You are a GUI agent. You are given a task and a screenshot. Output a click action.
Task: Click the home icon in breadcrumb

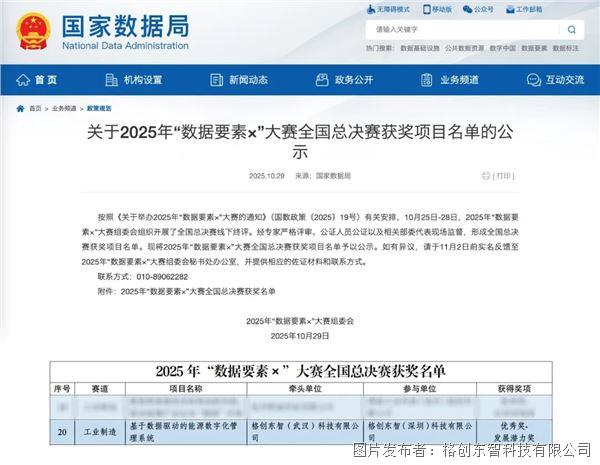point(21,107)
